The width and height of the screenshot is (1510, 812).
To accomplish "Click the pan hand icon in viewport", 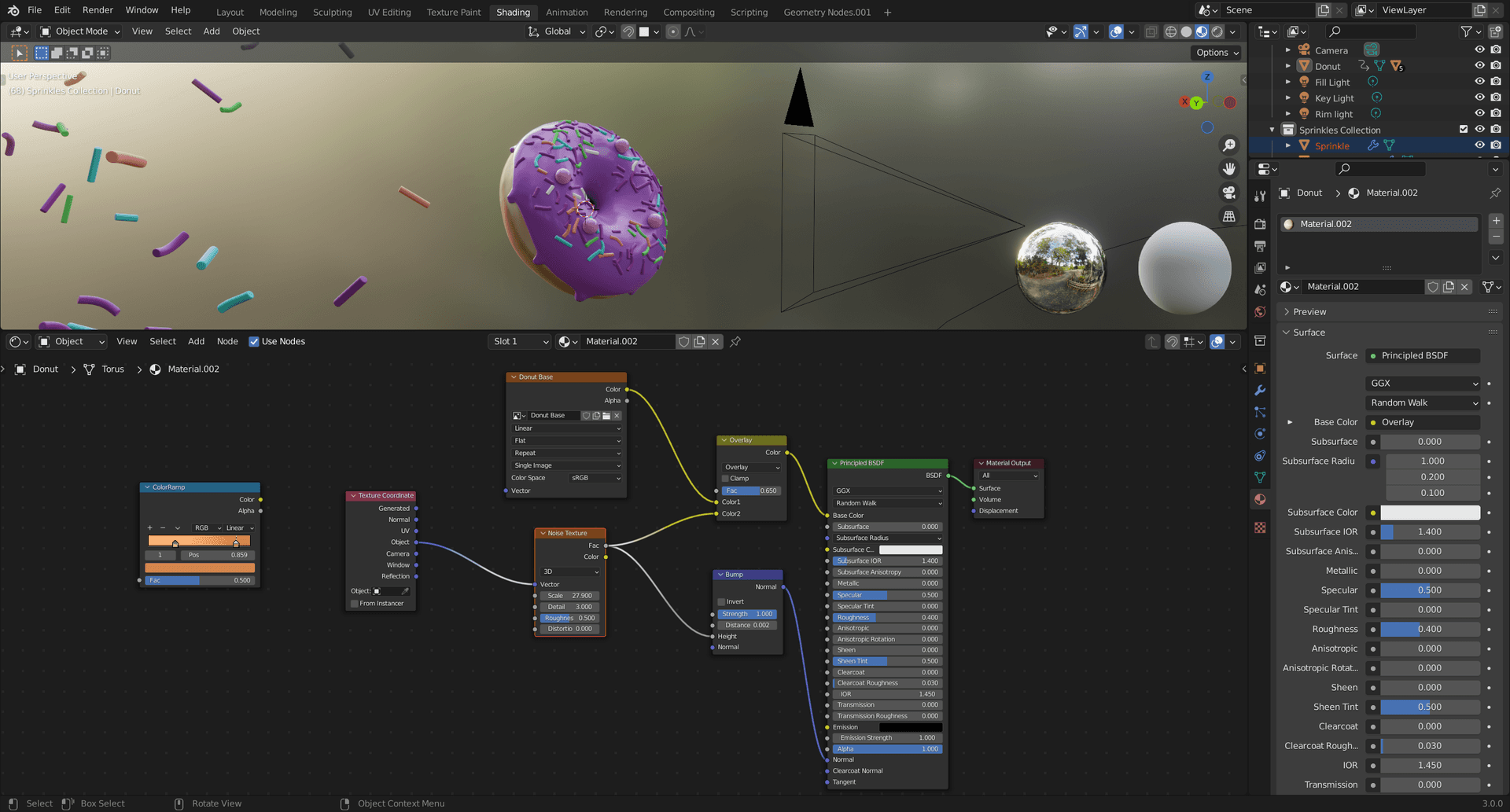I will (1228, 169).
